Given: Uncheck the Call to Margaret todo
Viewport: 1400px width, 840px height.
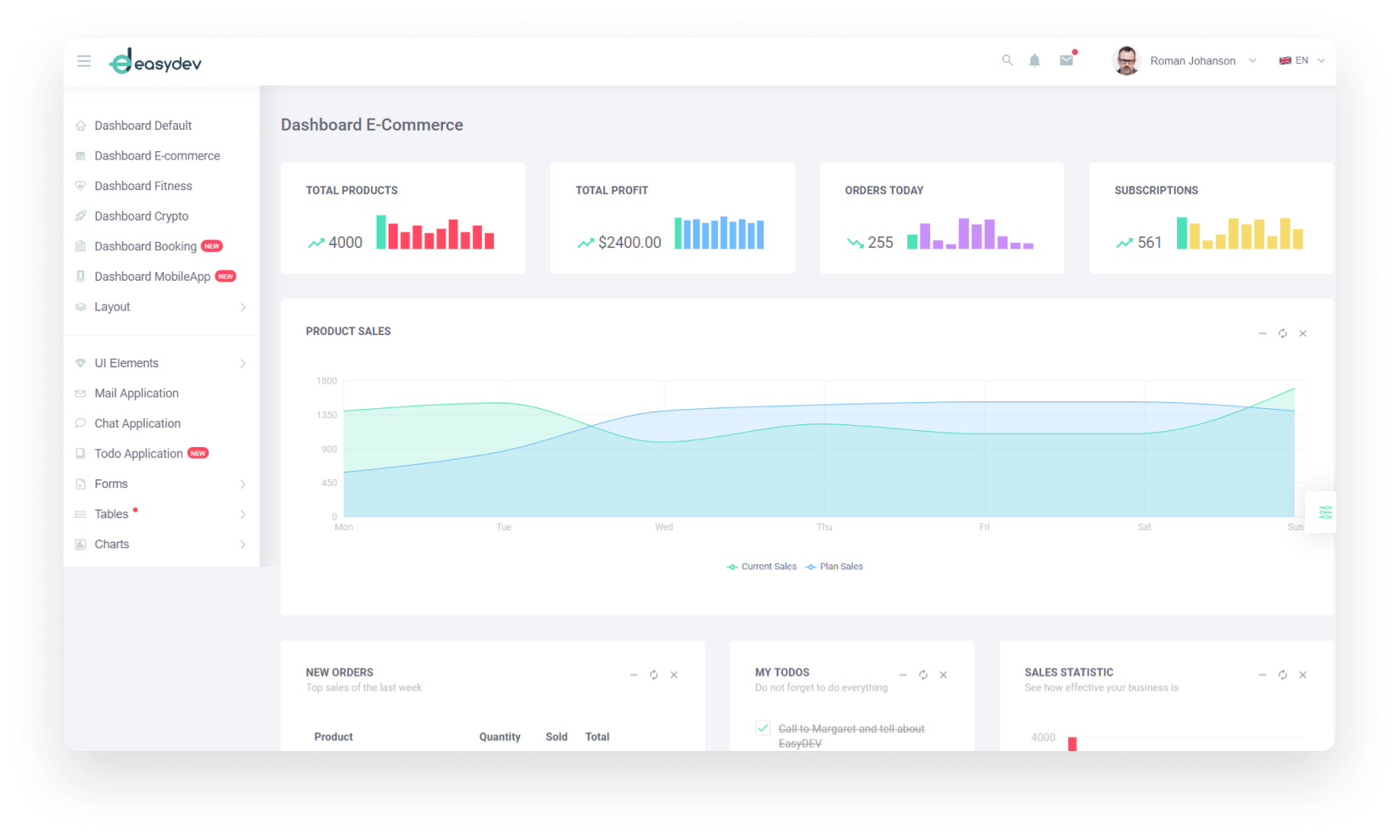Looking at the screenshot, I should coord(763,728).
